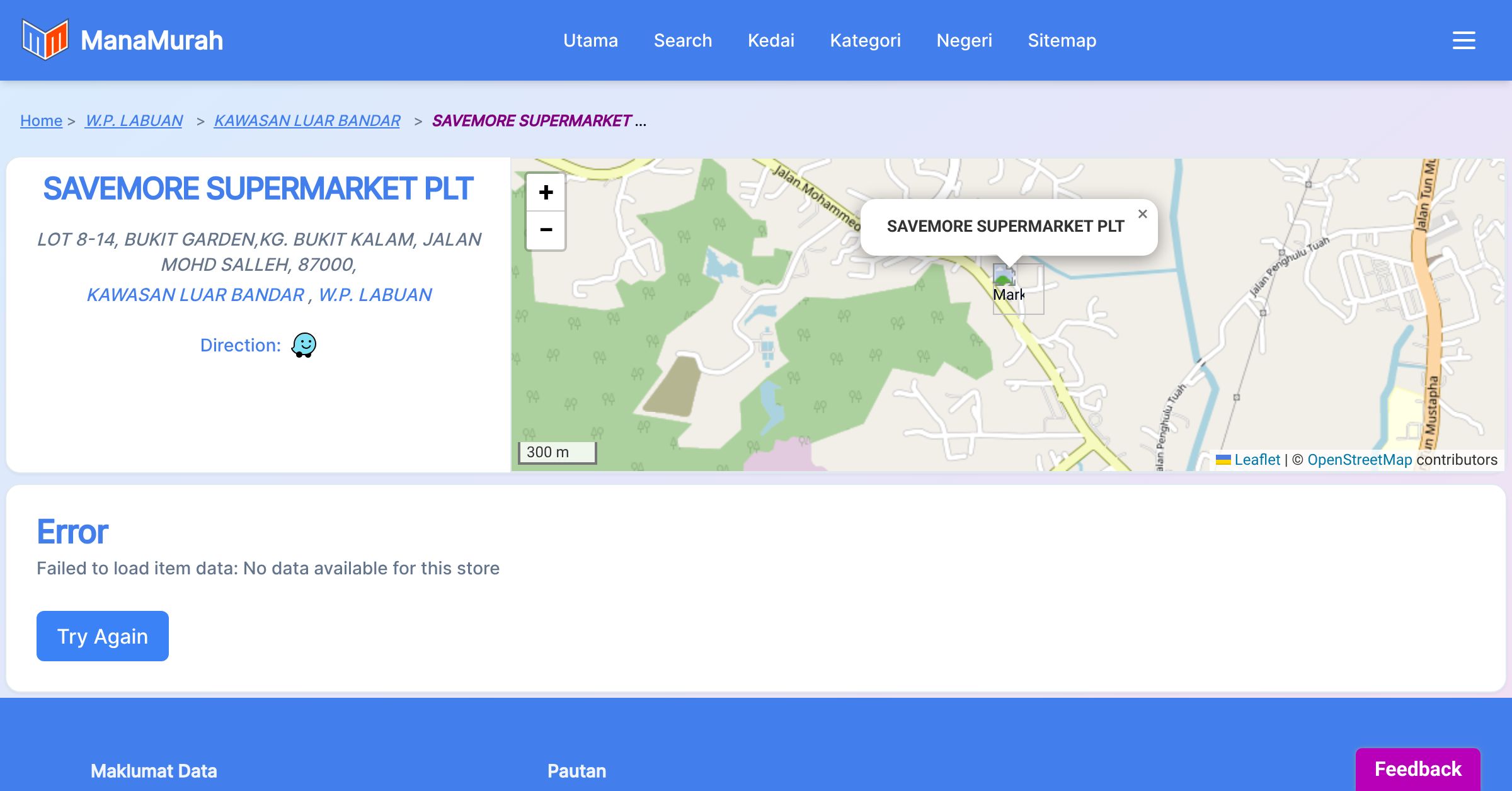
Task: Go to Home breadcrumb link
Action: coord(41,120)
